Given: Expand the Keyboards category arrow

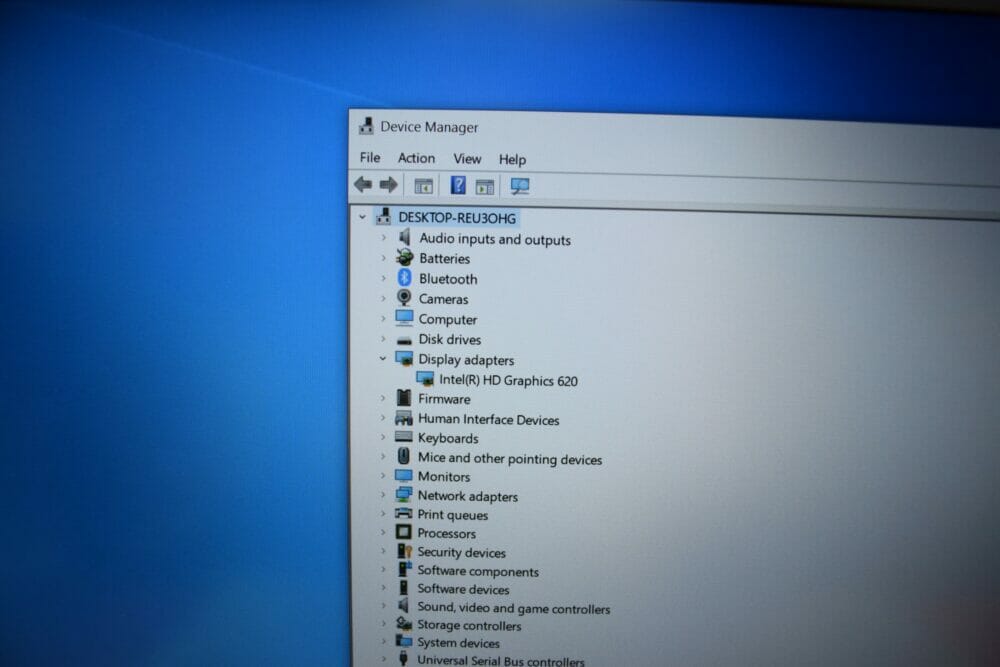Looking at the screenshot, I should (383, 437).
